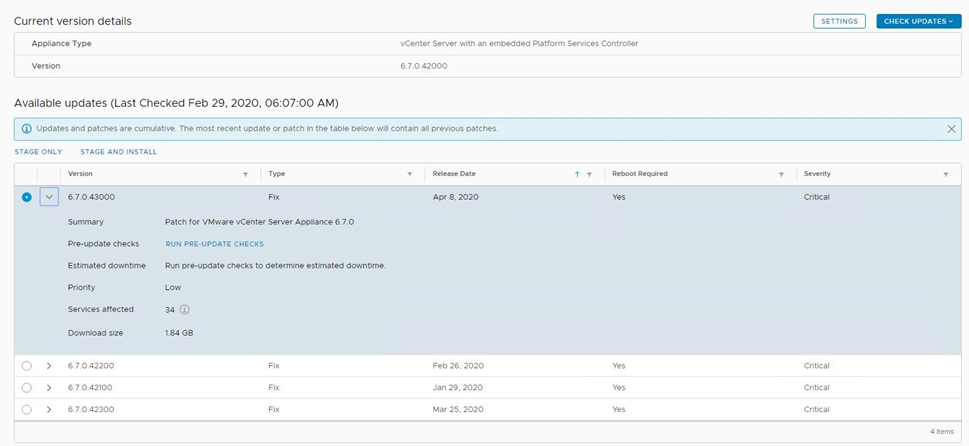Click the Release Date column filter icon
969x446 pixels.
point(589,174)
